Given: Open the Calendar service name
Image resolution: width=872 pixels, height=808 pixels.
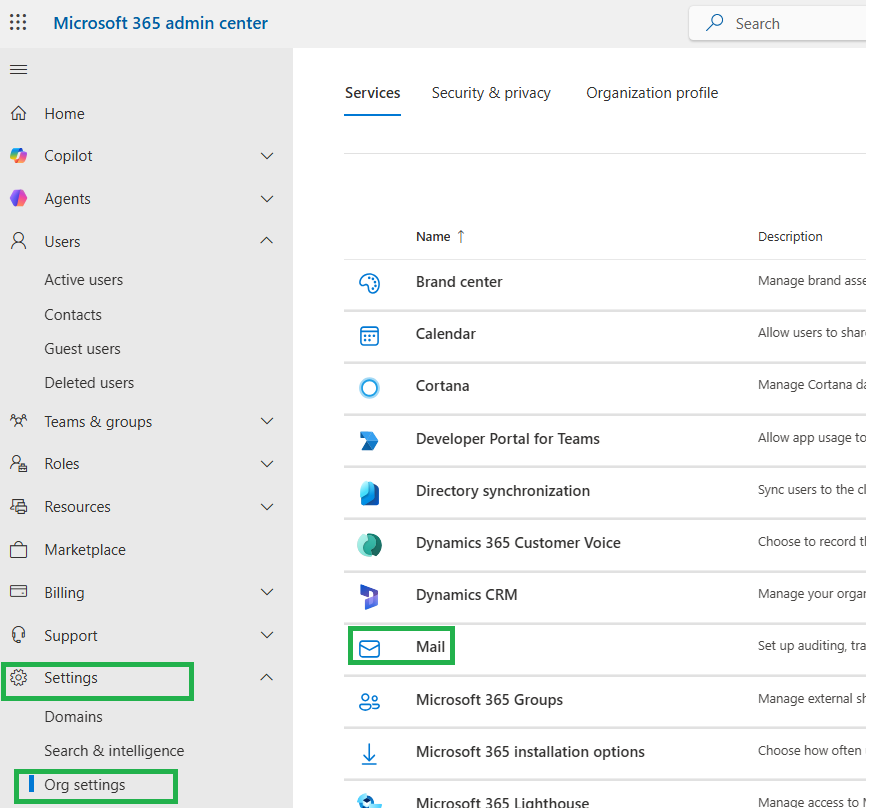Looking at the screenshot, I should click(445, 334).
